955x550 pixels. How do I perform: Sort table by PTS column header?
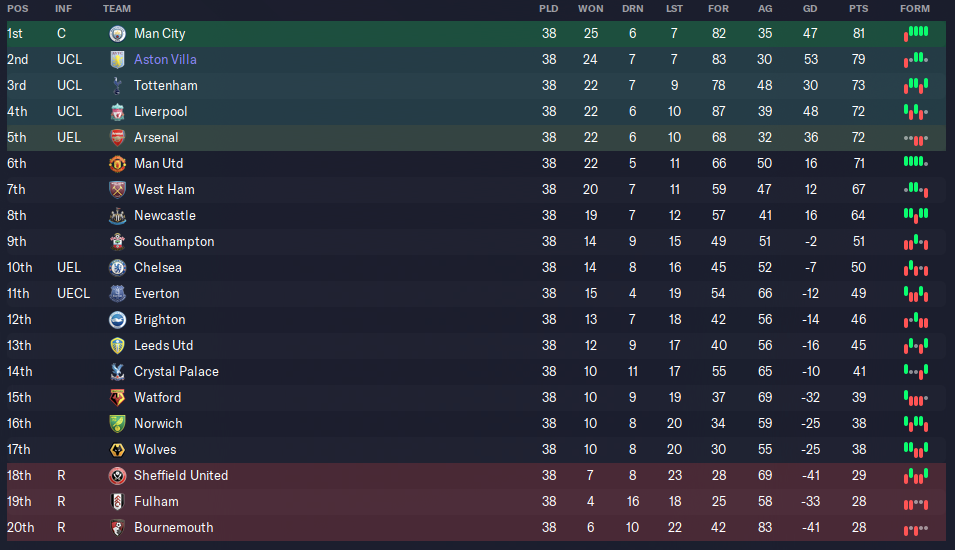click(x=858, y=9)
